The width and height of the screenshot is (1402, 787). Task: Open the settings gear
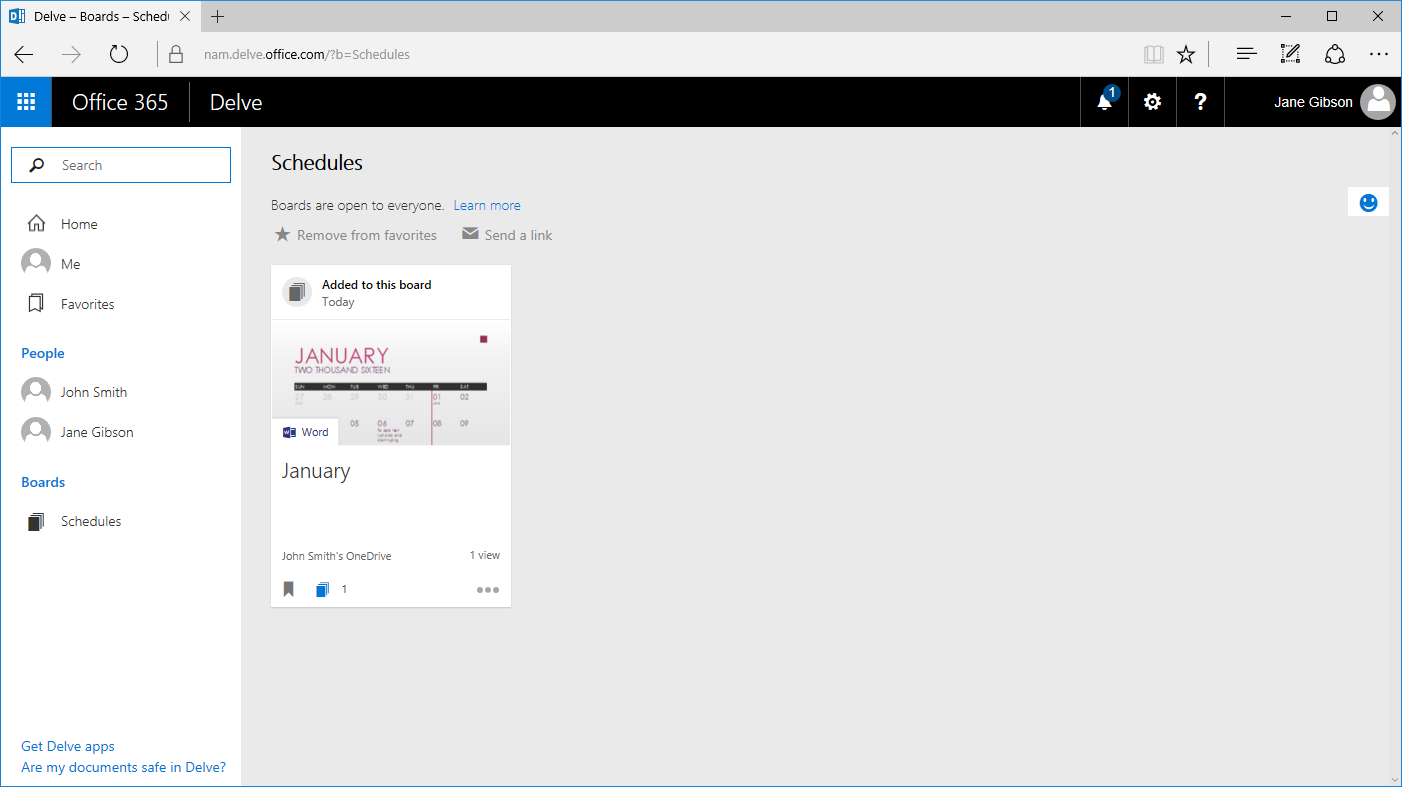[x=1153, y=102]
